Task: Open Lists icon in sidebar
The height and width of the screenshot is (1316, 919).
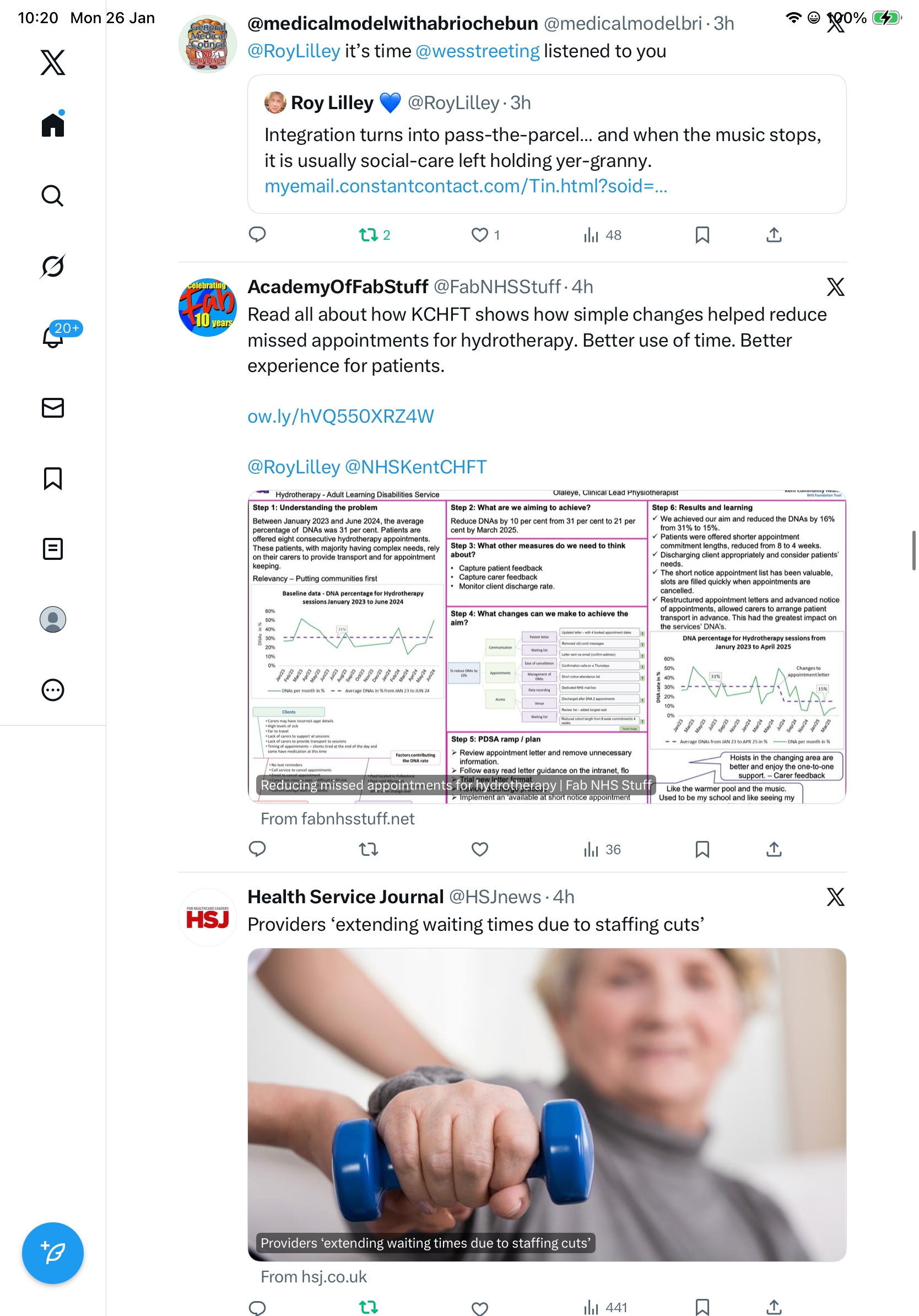Action: tap(53, 548)
